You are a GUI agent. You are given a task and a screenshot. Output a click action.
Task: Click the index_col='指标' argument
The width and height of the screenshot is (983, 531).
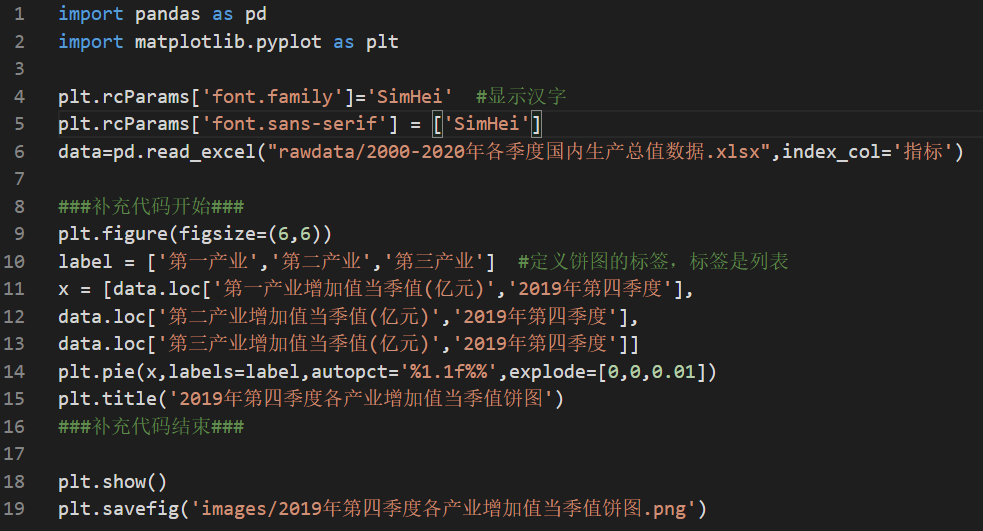pyautogui.click(x=872, y=152)
